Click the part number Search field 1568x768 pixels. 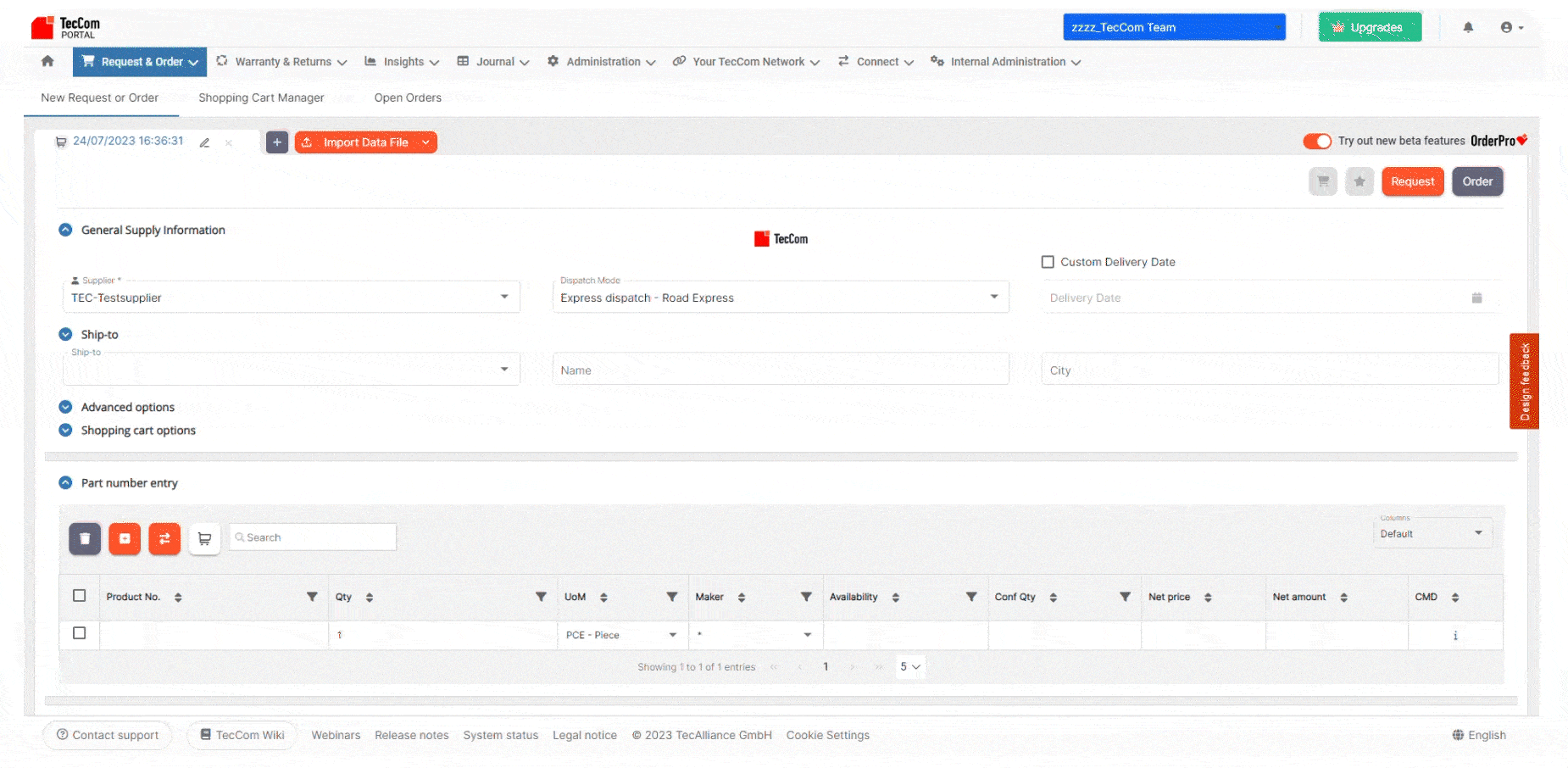pyautogui.click(x=314, y=537)
